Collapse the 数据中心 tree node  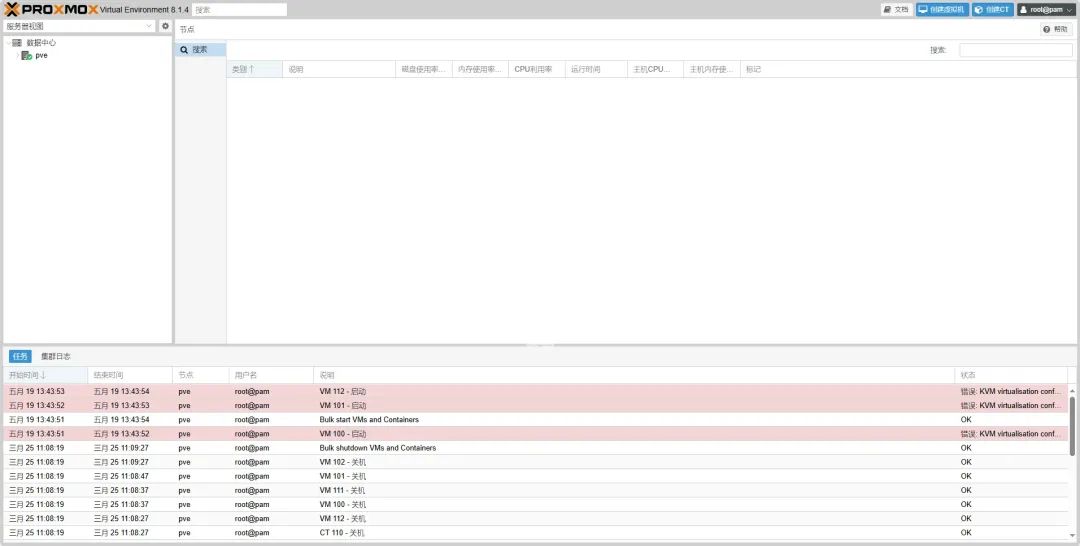tap(7, 43)
